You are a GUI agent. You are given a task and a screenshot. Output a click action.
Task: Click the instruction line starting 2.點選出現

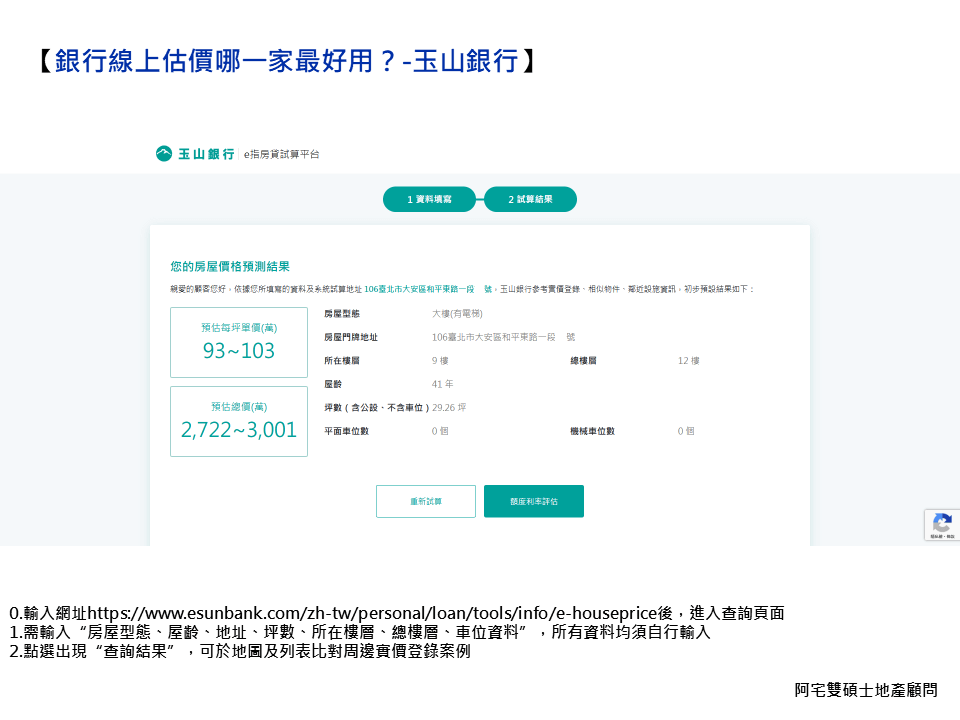coord(240,651)
